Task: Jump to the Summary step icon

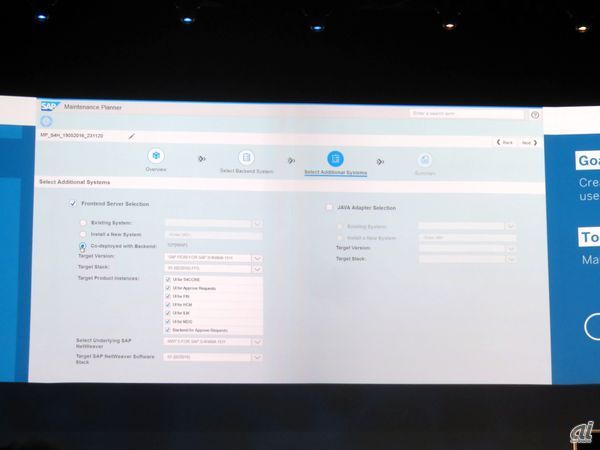Action: pyautogui.click(x=425, y=160)
